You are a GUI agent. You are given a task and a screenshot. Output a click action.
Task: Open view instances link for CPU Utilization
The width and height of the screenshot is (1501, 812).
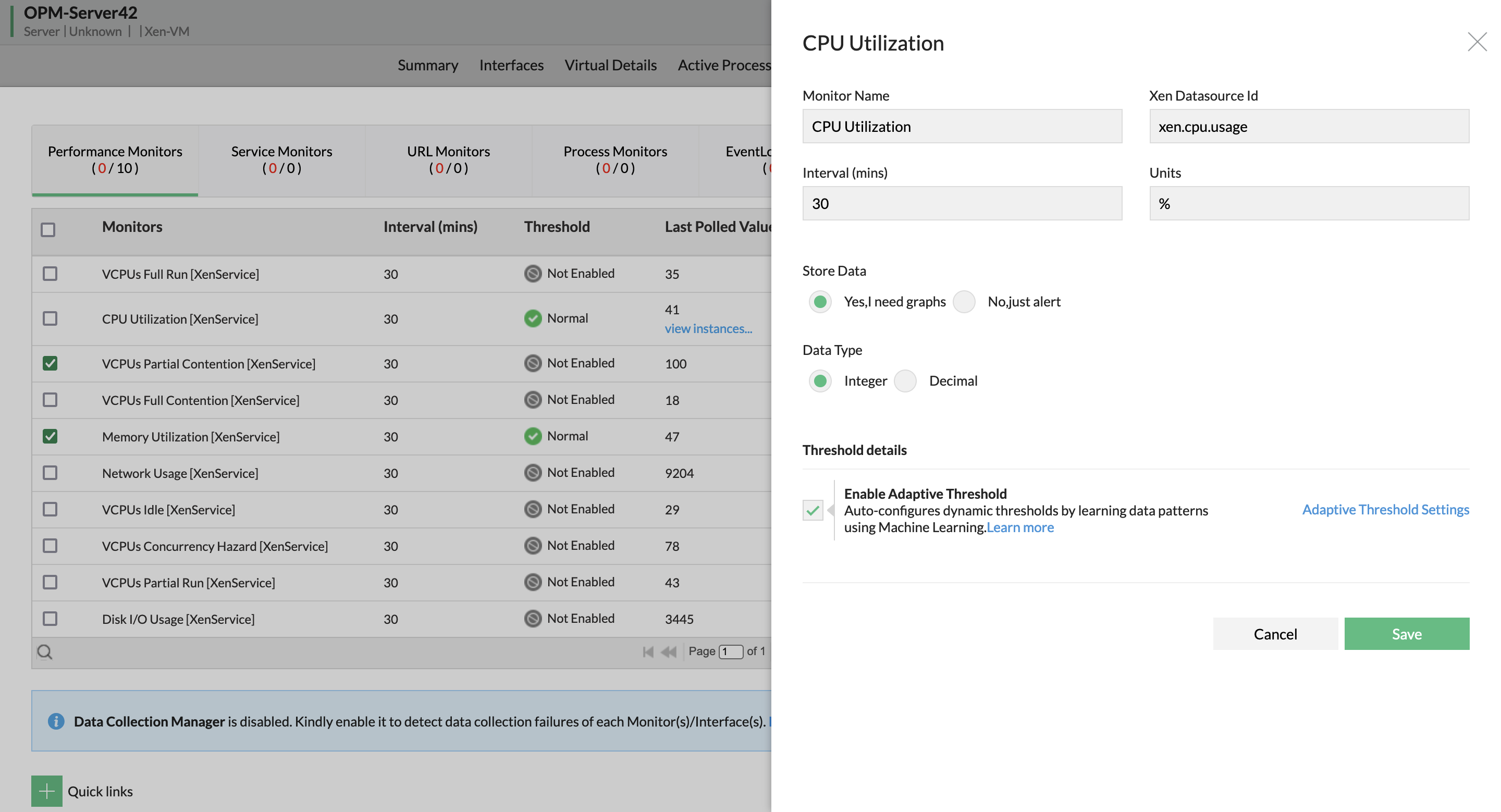(x=708, y=328)
